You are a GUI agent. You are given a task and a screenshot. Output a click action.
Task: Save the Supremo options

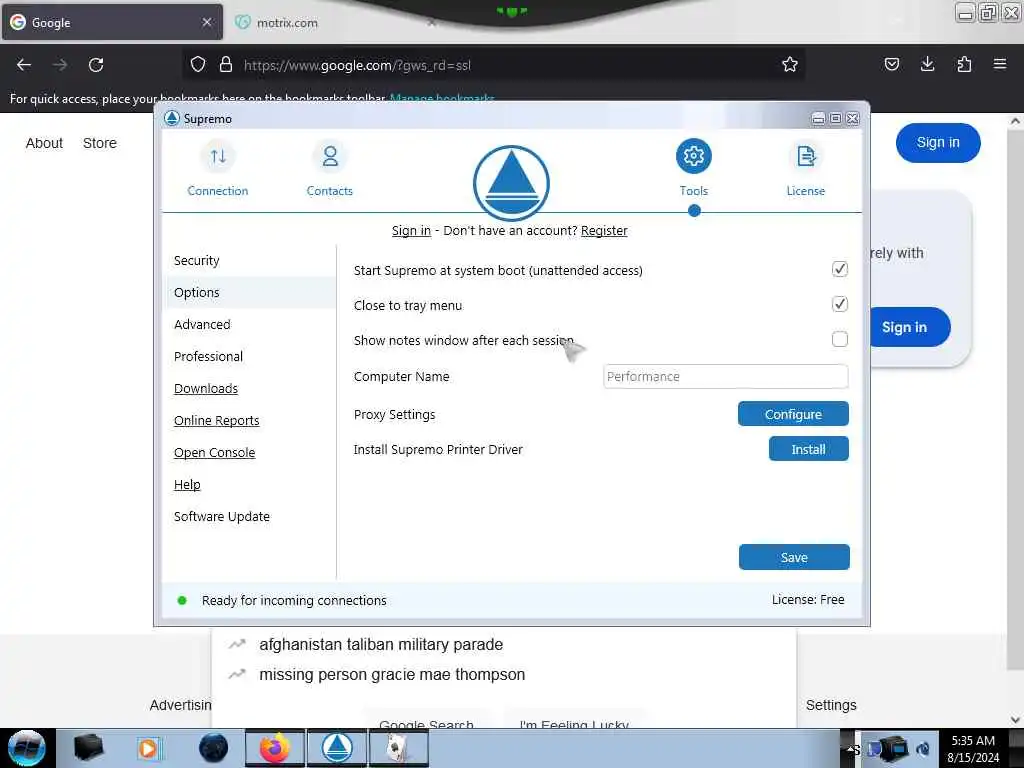[794, 557]
